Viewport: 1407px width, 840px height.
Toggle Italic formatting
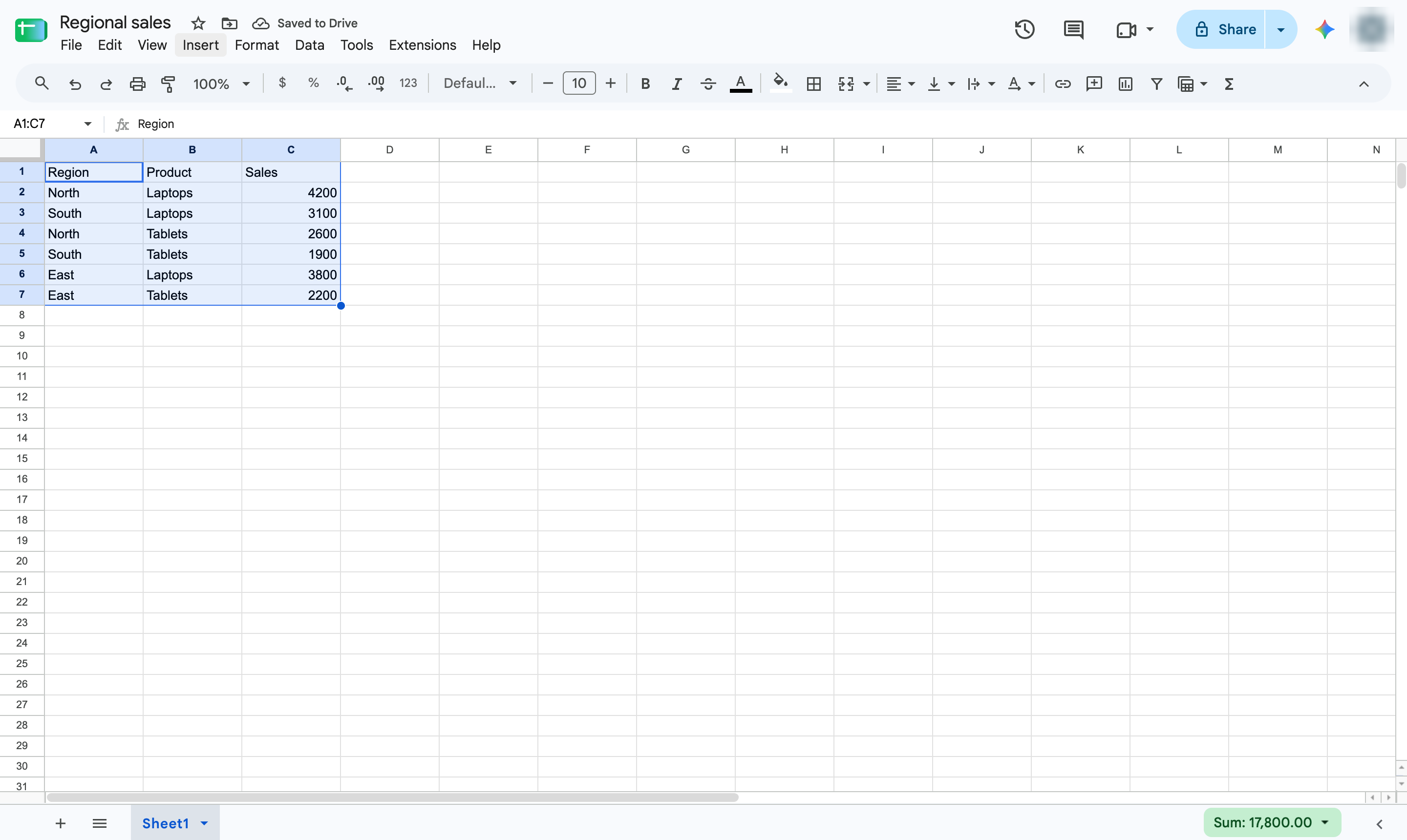coord(676,84)
